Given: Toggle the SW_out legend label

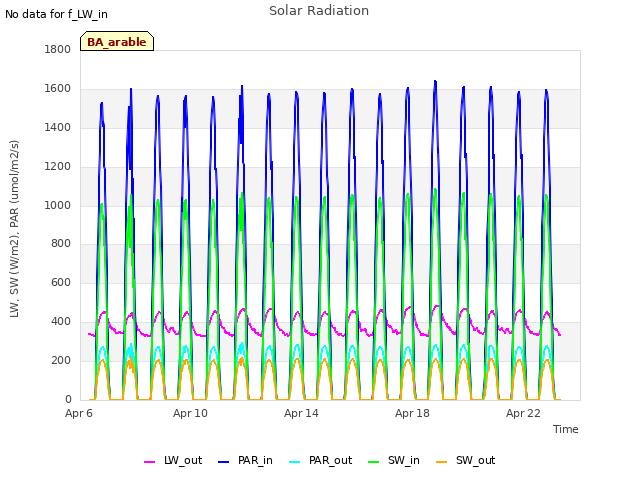Looking at the screenshot, I should (x=476, y=460).
